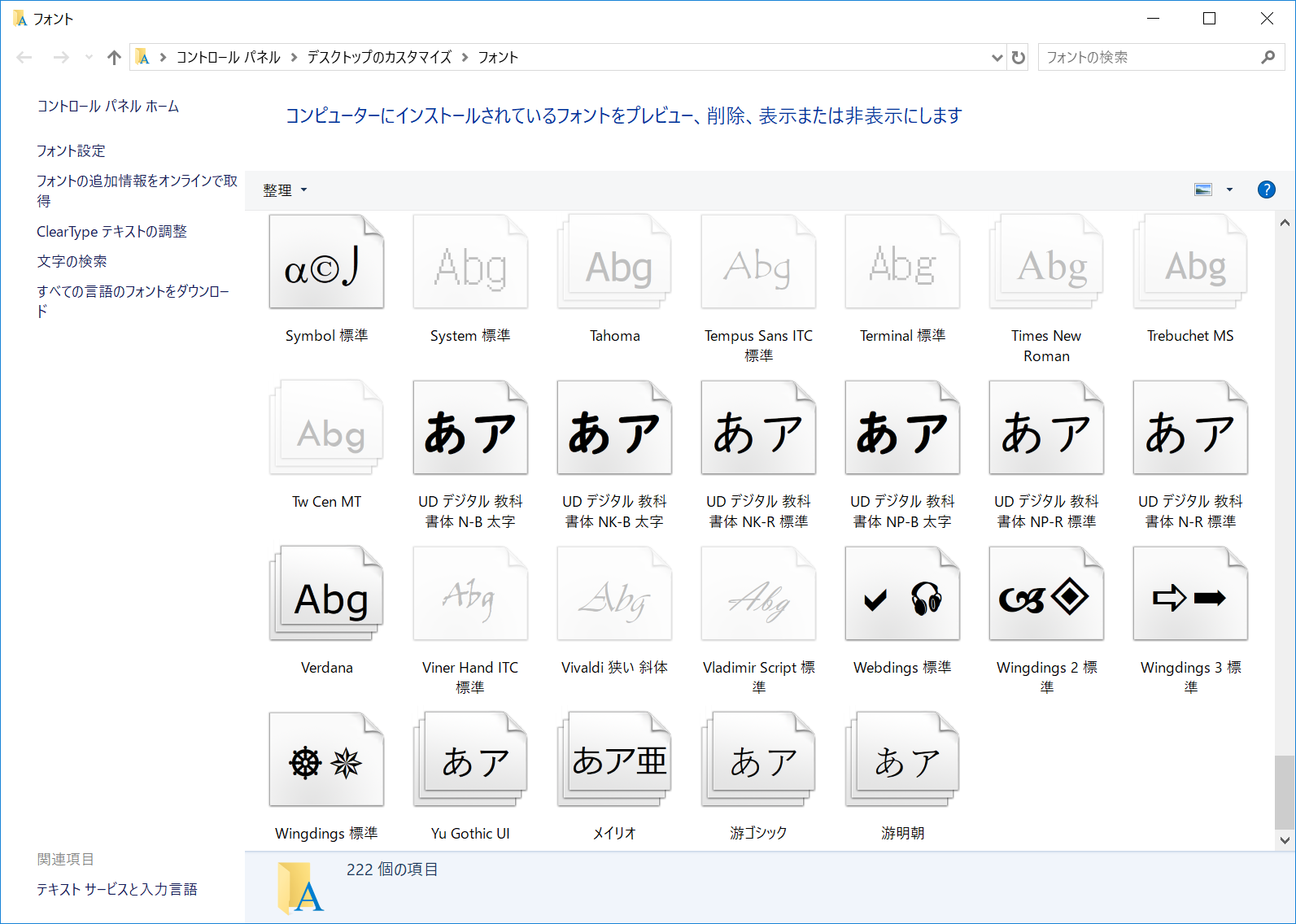The width and height of the screenshot is (1296, 924).
Task: Open 文字の検索 link in sidebar
Action: click(x=72, y=262)
